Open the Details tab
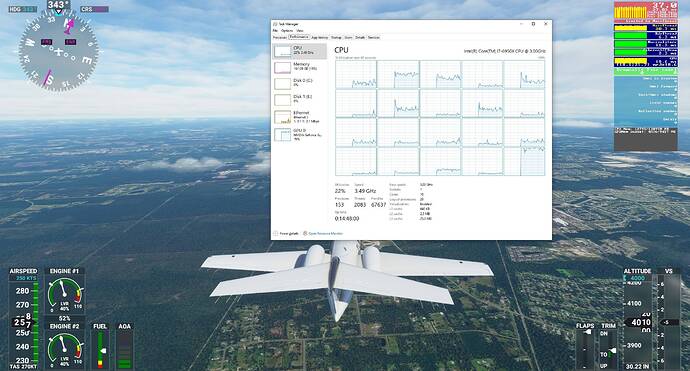The height and width of the screenshot is (371, 690). [x=360, y=37]
